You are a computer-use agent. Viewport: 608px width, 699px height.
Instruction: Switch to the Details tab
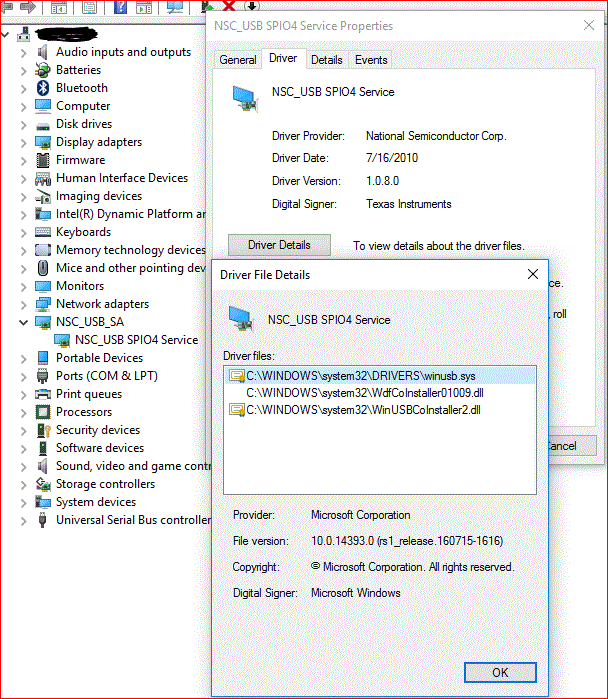[327, 60]
